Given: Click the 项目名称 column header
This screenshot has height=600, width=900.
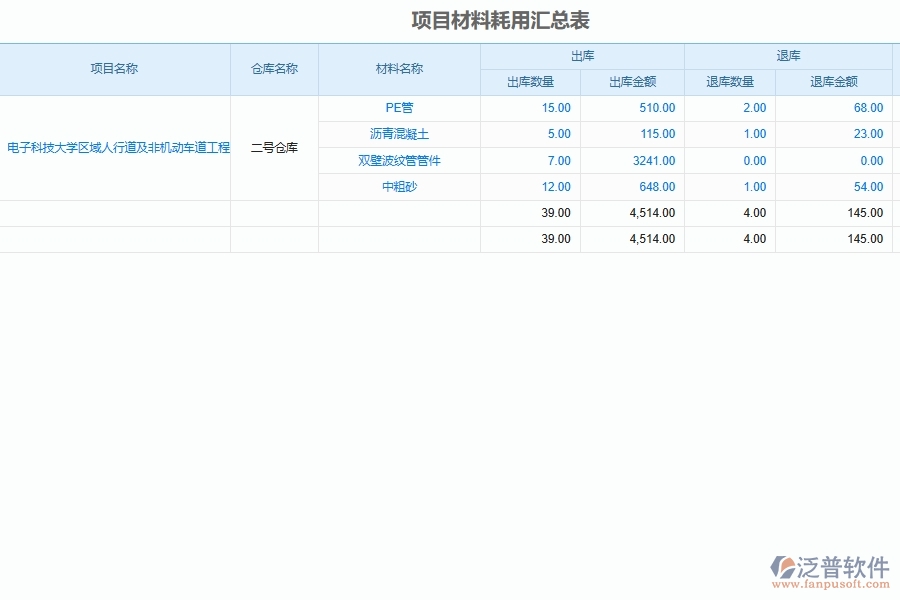Looking at the screenshot, I should [x=117, y=69].
